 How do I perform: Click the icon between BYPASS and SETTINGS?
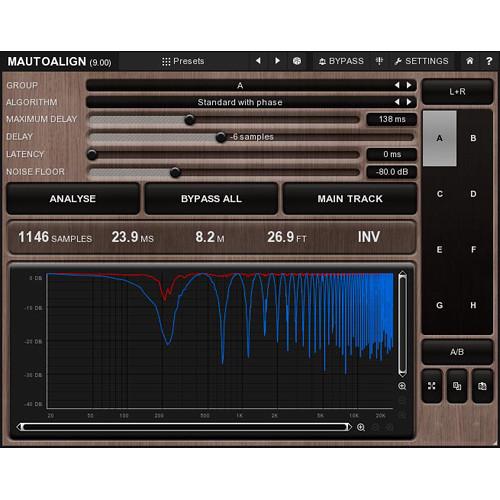click(379, 61)
